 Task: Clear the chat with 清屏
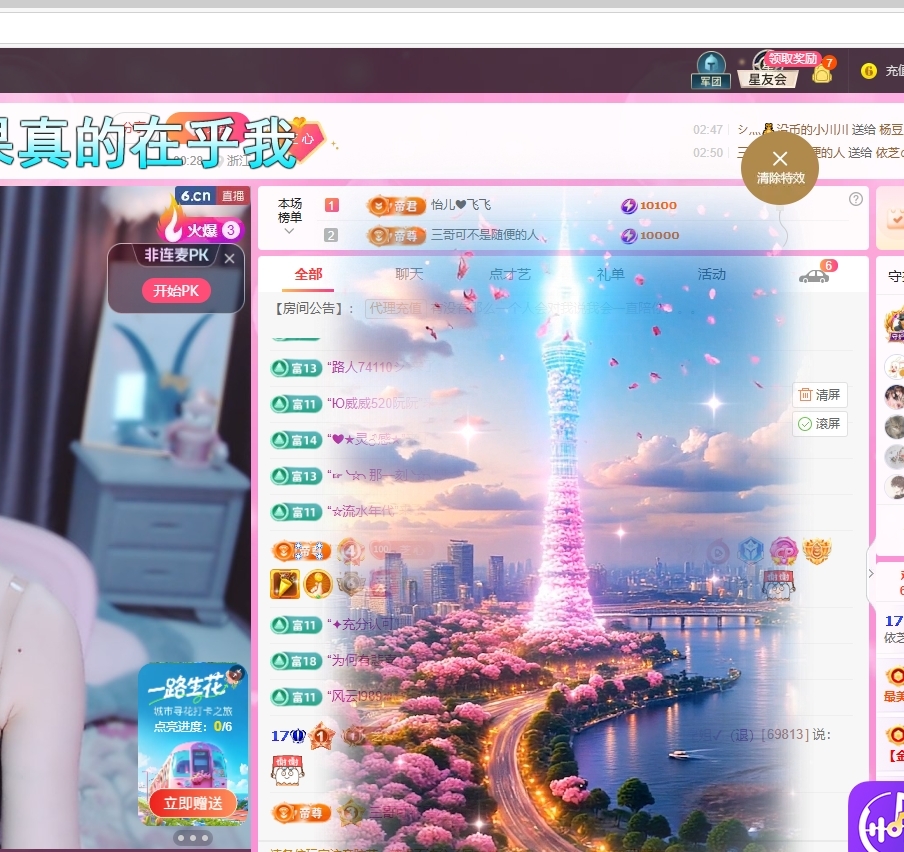pyautogui.click(x=819, y=395)
